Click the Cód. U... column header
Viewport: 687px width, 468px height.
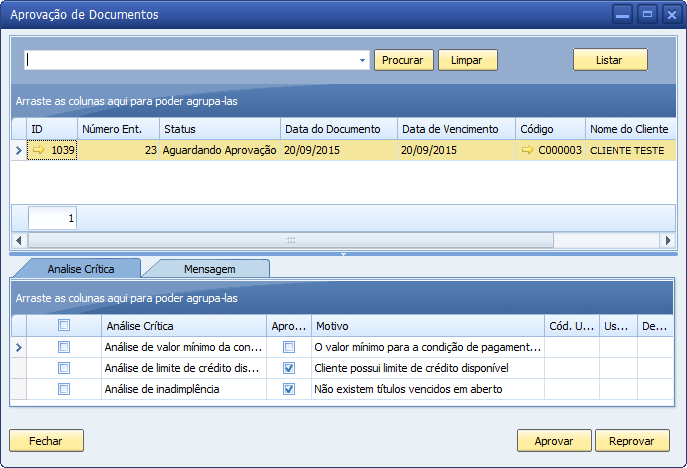572,326
